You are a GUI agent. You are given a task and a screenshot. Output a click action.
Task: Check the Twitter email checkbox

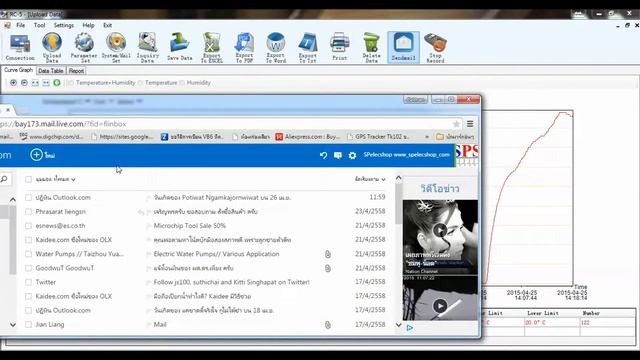[28, 282]
